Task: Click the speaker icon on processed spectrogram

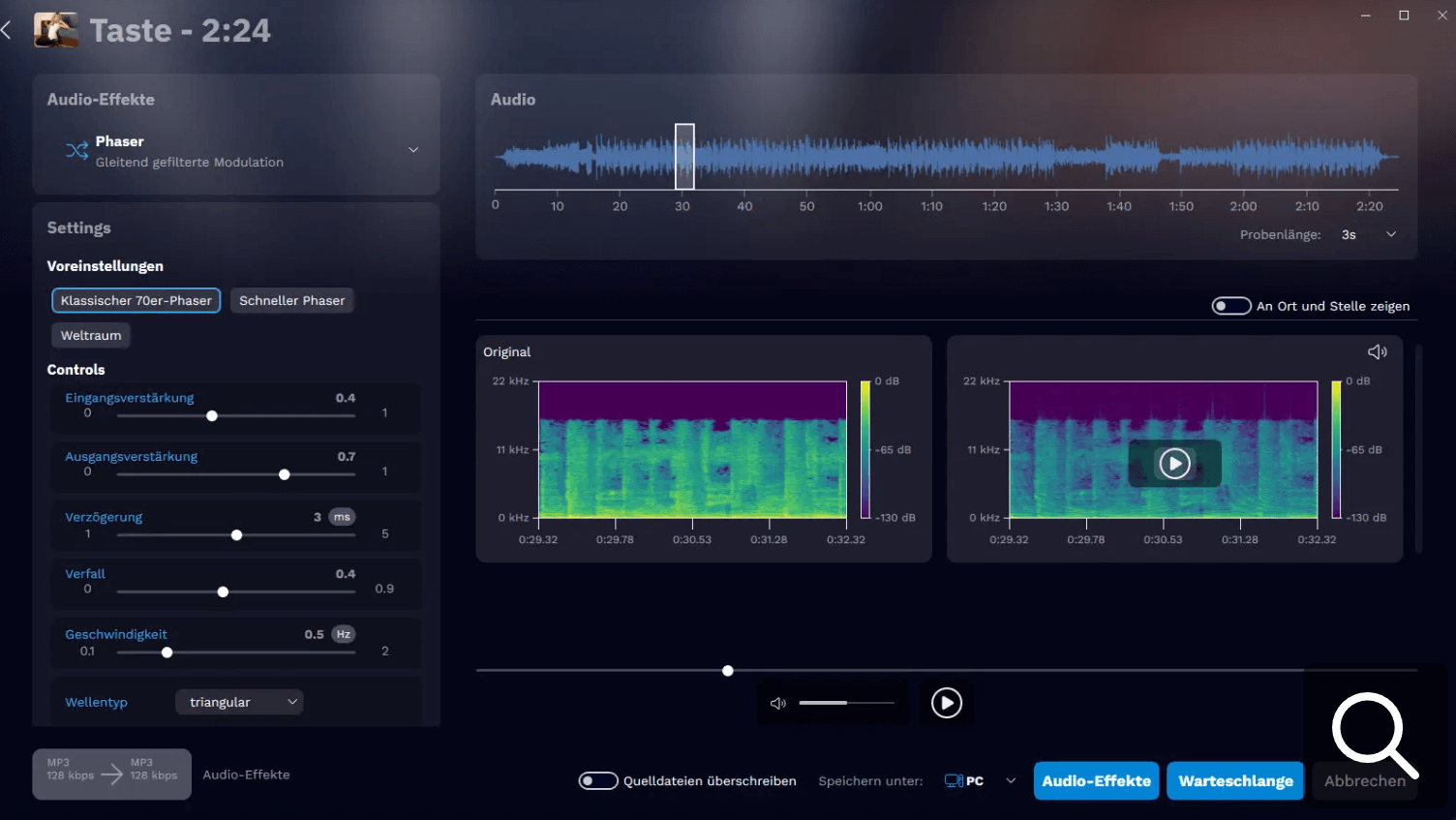Action: [x=1377, y=351]
